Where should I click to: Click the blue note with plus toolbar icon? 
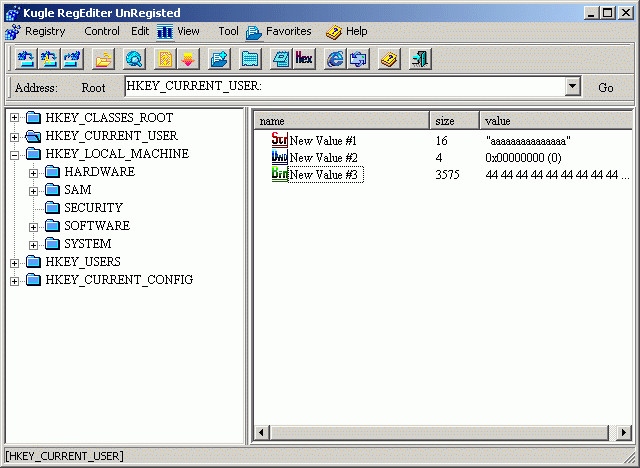click(219, 60)
